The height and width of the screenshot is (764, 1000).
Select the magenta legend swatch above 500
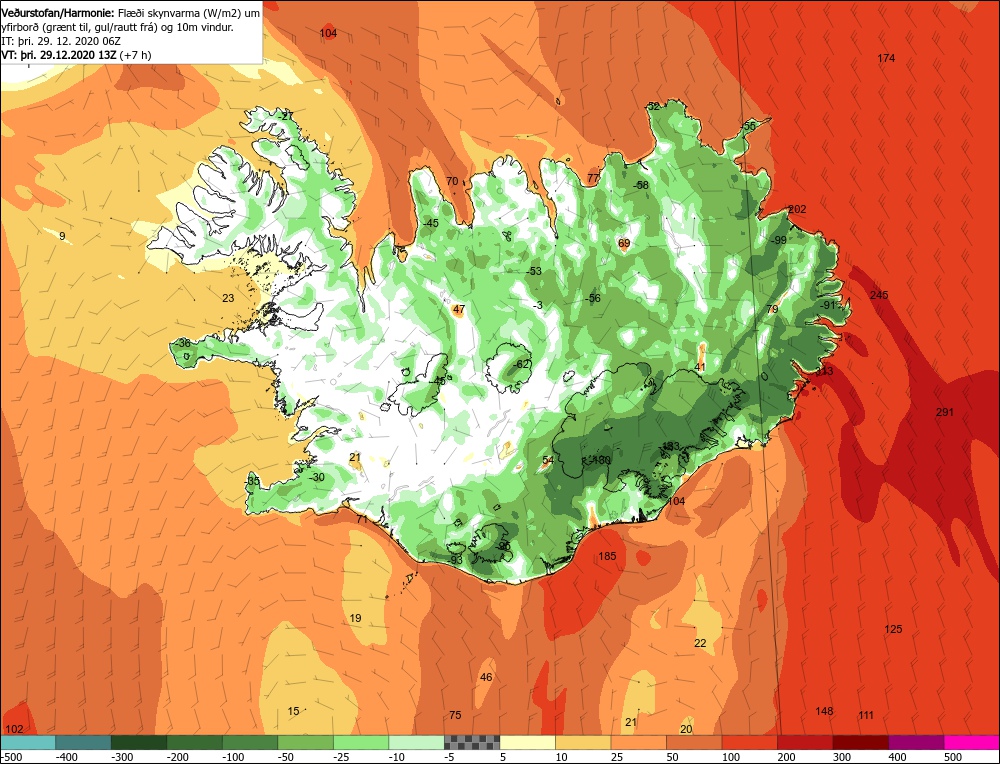[971, 742]
